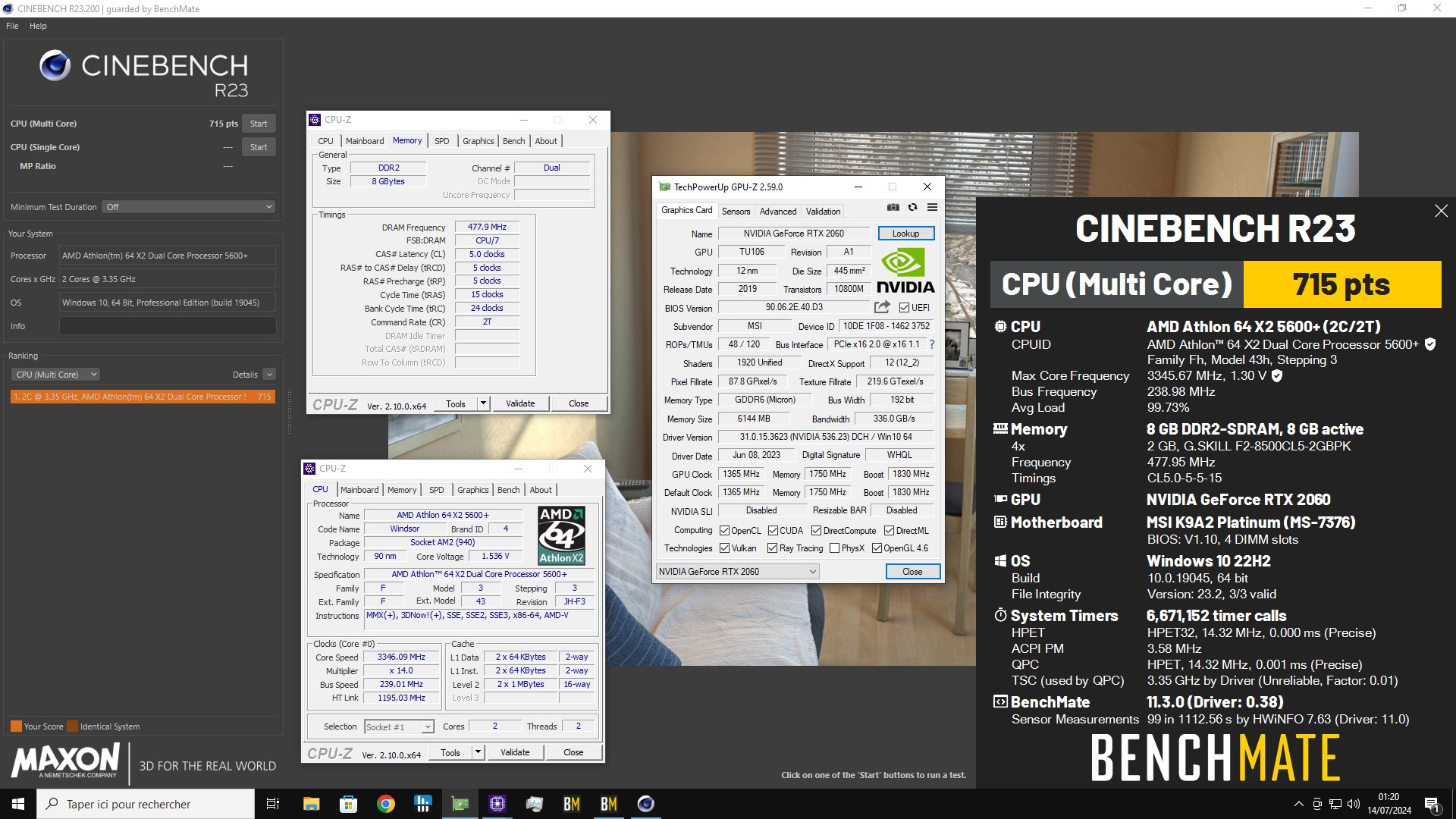The height and width of the screenshot is (819, 1456).
Task: Click the verified shield icon next to CPUID
Action: (x=1430, y=344)
